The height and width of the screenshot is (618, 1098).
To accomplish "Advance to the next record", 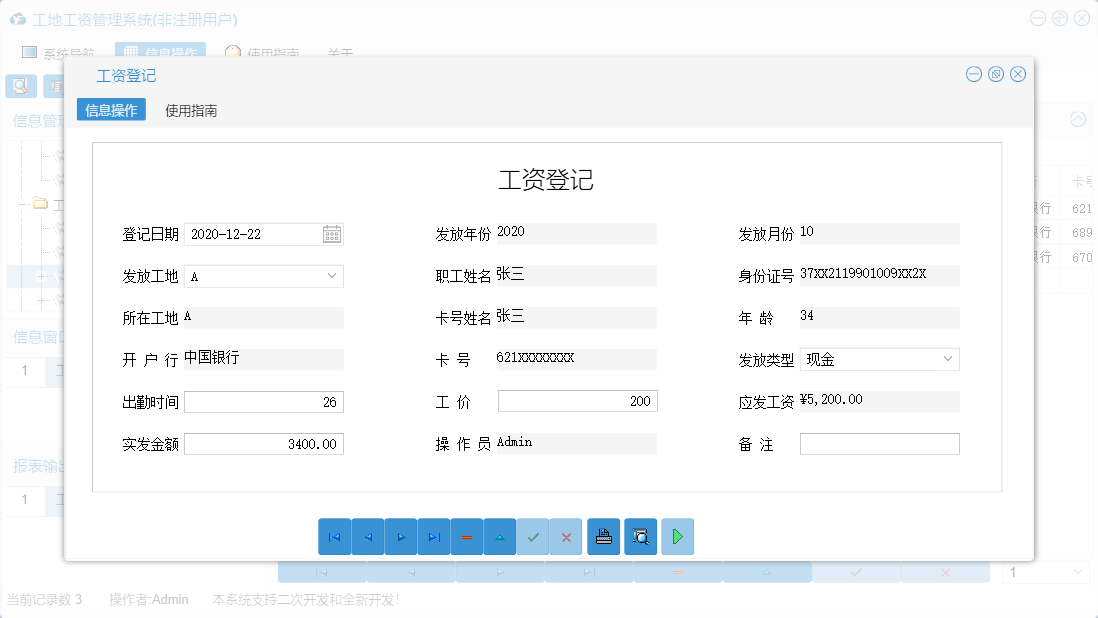I will pyautogui.click(x=401, y=537).
